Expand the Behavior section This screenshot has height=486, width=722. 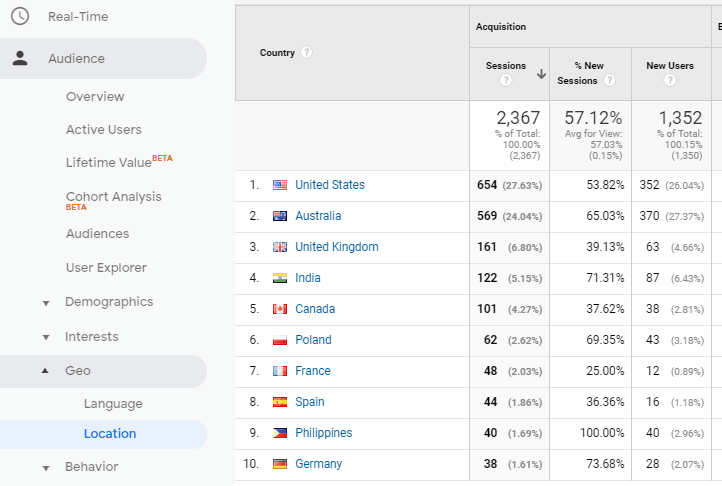(46, 468)
